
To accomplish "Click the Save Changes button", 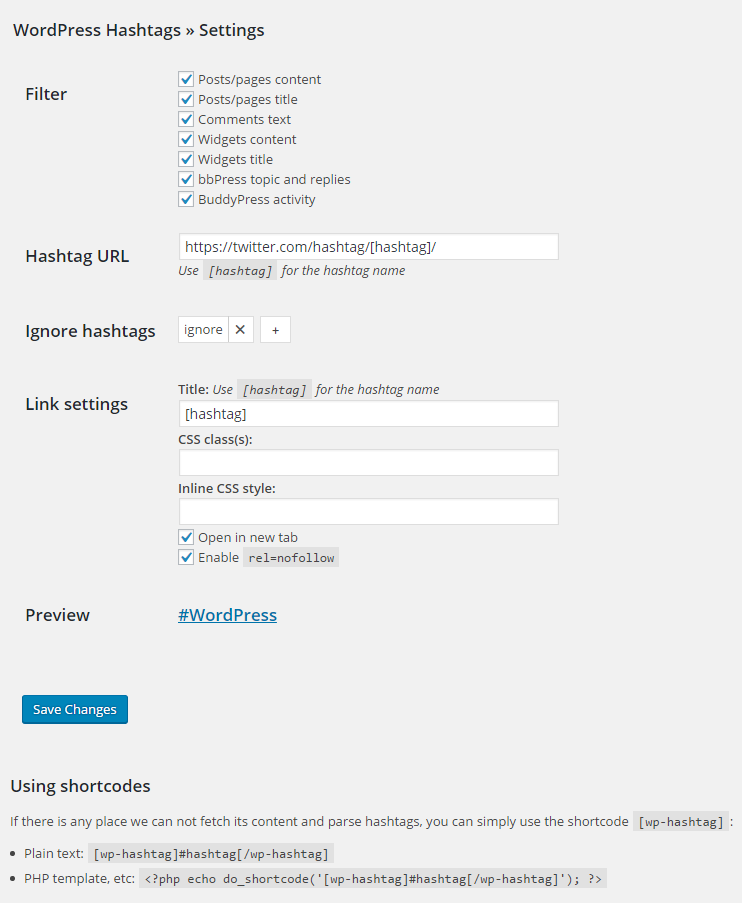I will pyautogui.click(x=75, y=710).
